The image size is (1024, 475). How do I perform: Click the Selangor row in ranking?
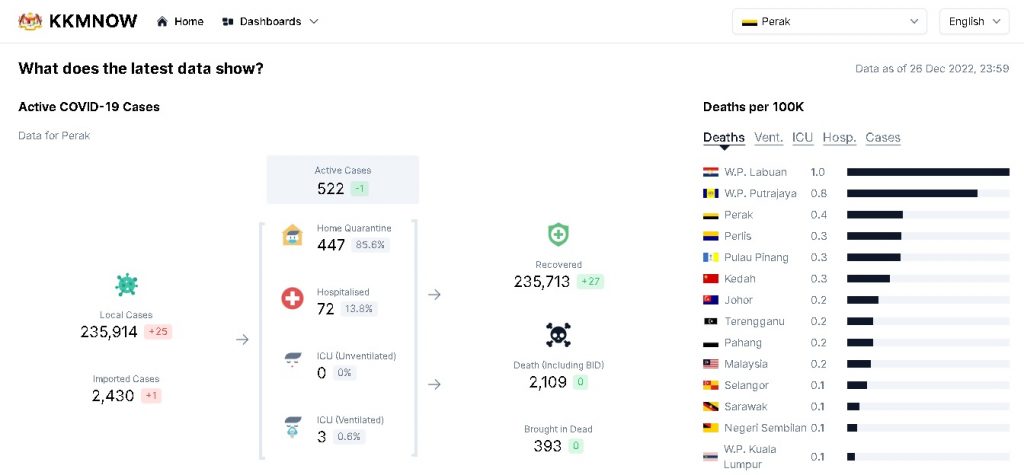coord(746,385)
